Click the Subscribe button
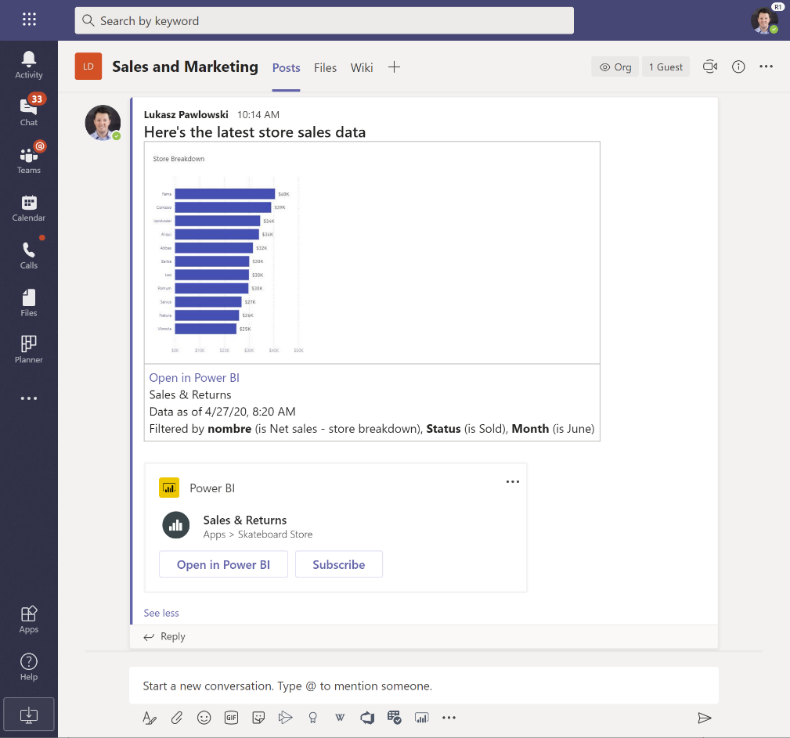 339,564
